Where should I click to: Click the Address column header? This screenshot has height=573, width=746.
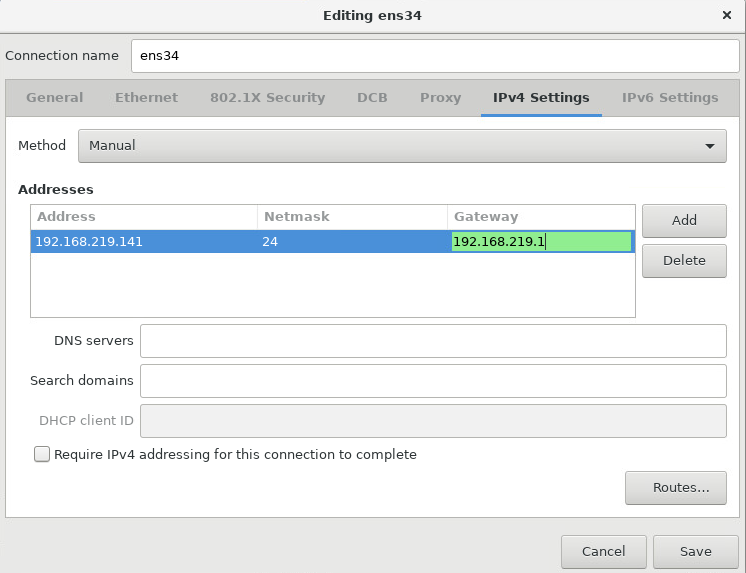click(144, 217)
